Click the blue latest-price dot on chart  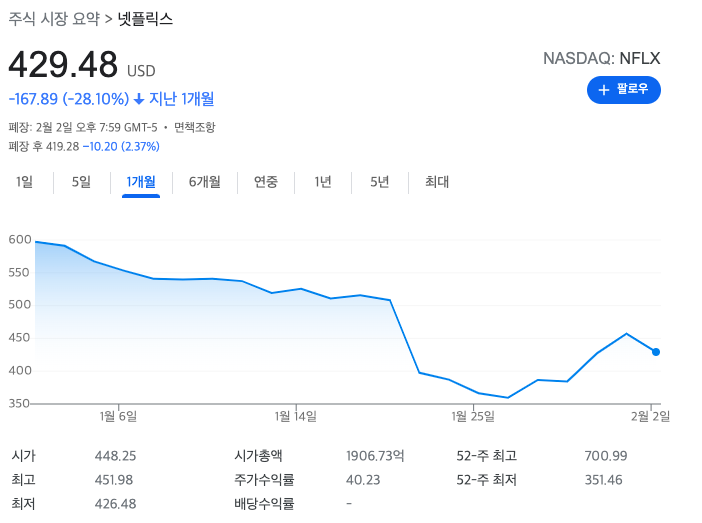coord(655,352)
